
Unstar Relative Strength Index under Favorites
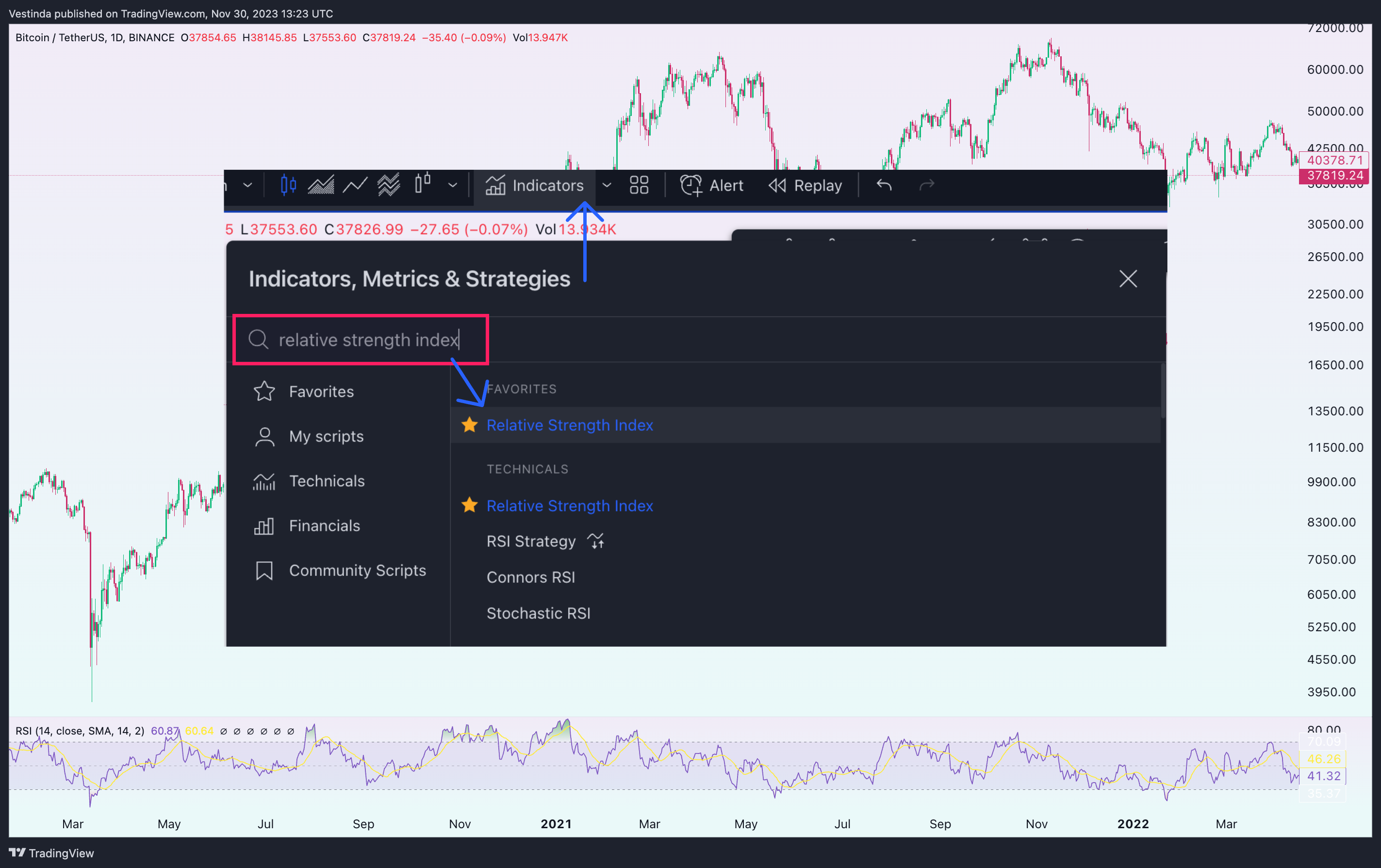click(x=470, y=425)
